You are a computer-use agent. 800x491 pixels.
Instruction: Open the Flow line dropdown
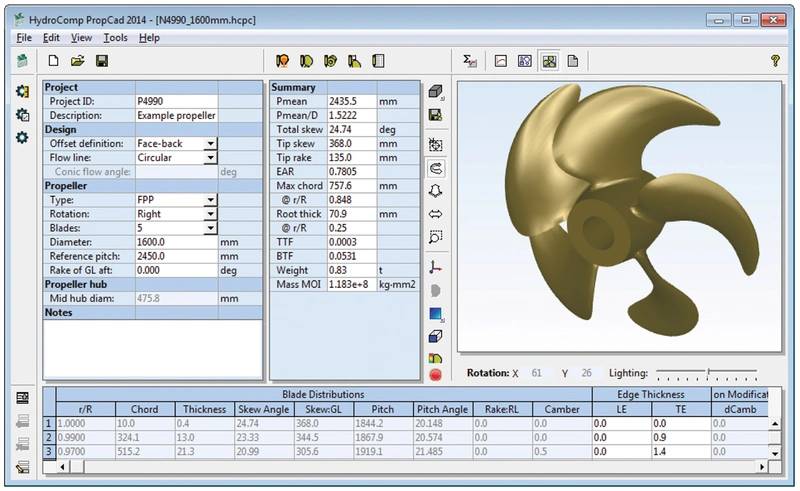coord(210,158)
